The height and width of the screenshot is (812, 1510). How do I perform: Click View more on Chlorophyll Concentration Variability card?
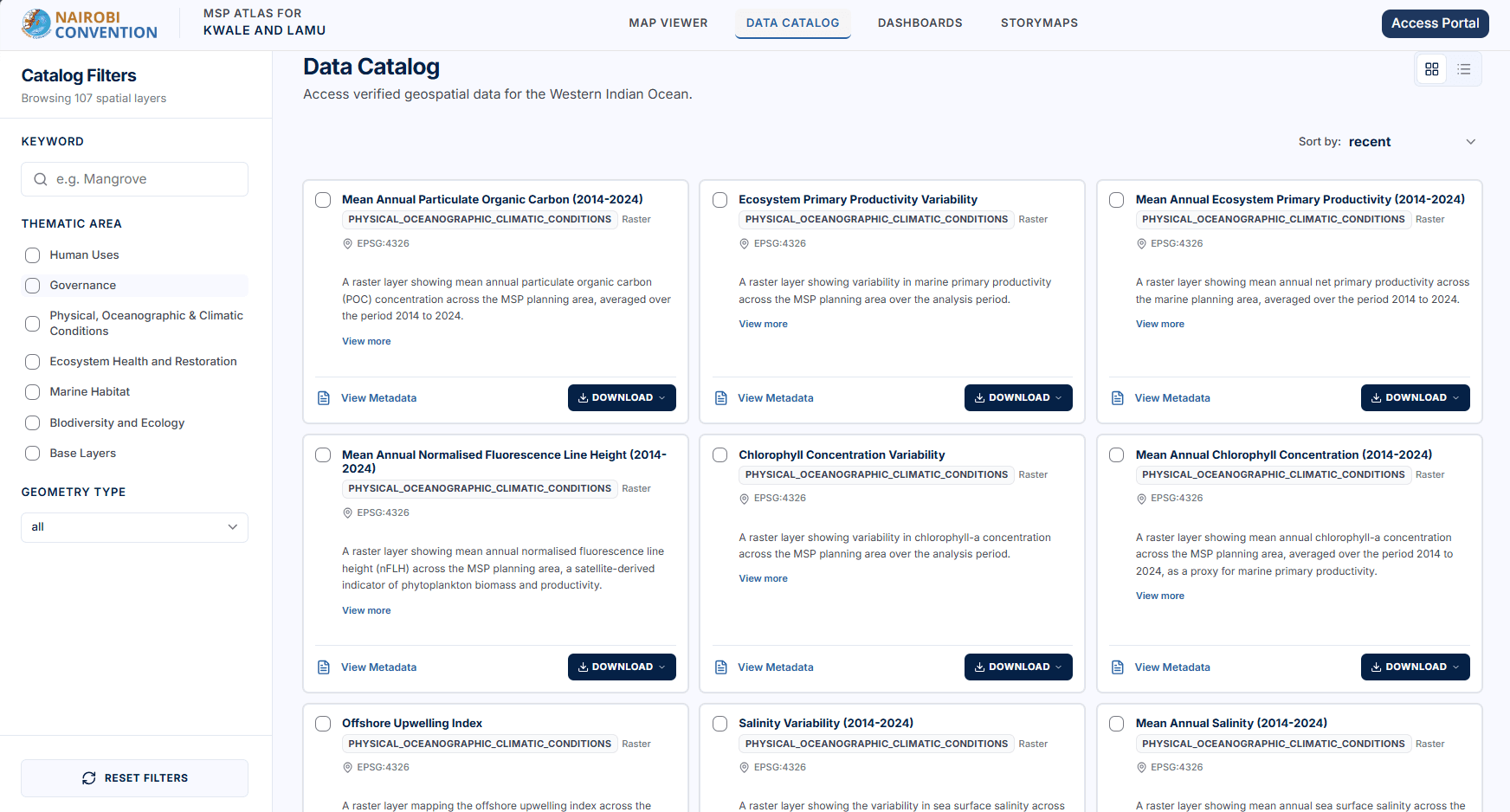[763, 579]
